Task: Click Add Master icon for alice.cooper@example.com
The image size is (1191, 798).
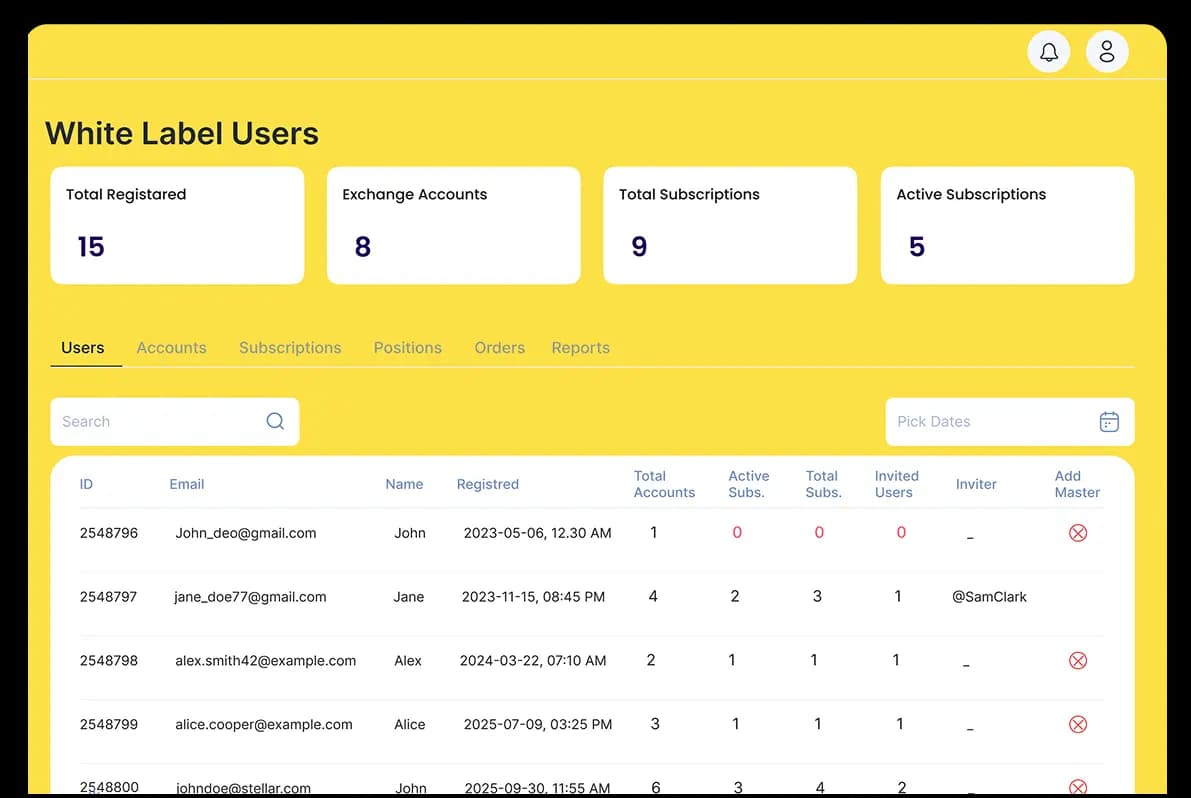Action: click(1078, 724)
